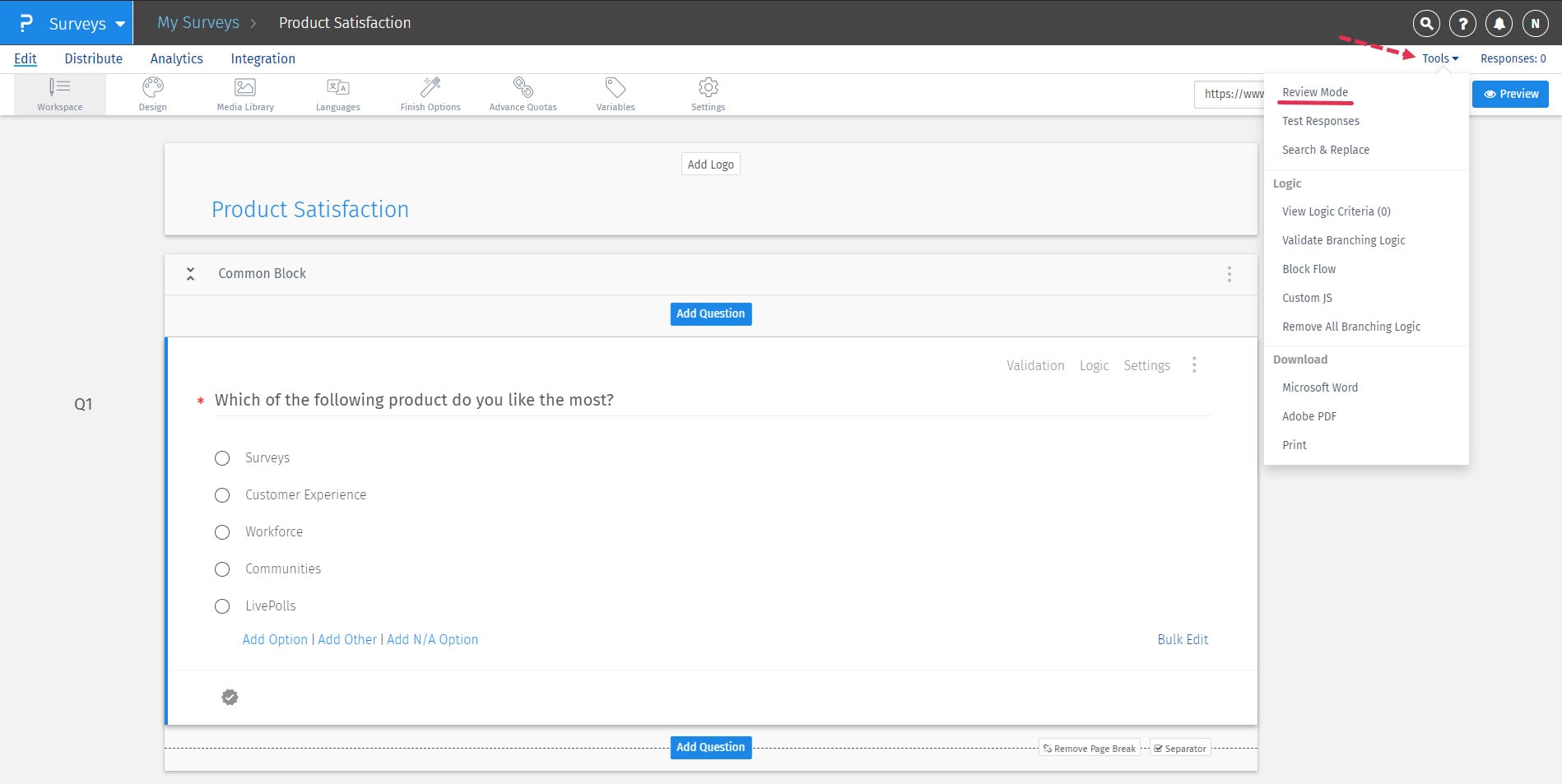This screenshot has width=1562, height=784.
Task: Select the Workforce radio option
Action: point(221,532)
